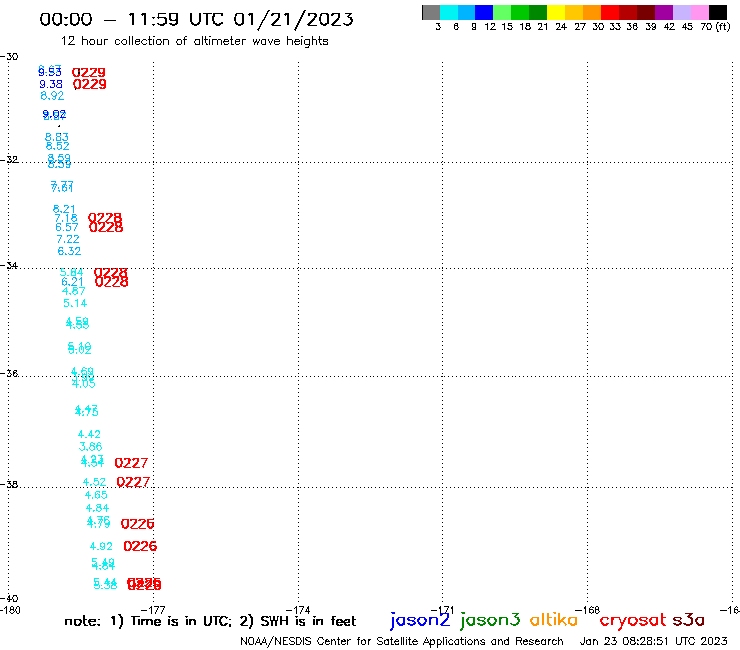Click the -168 longitude axis label
Viewport: 740px width, 650px height.
[x=588, y=610]
